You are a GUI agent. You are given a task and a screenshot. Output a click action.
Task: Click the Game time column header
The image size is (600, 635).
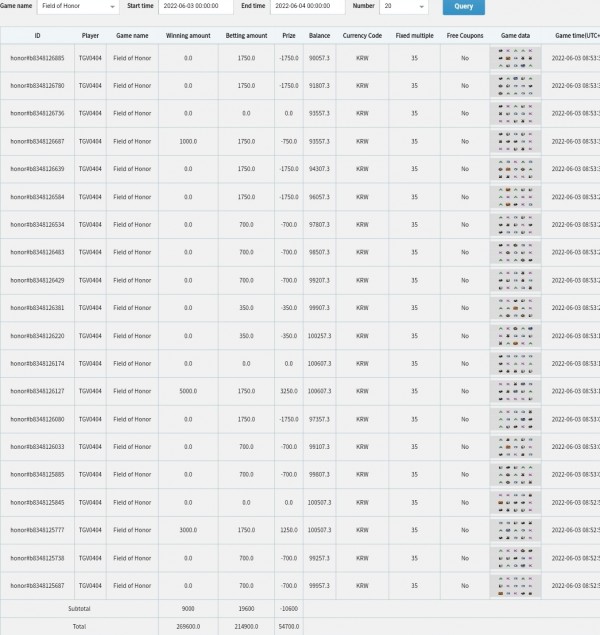click(x=571, y=36)
